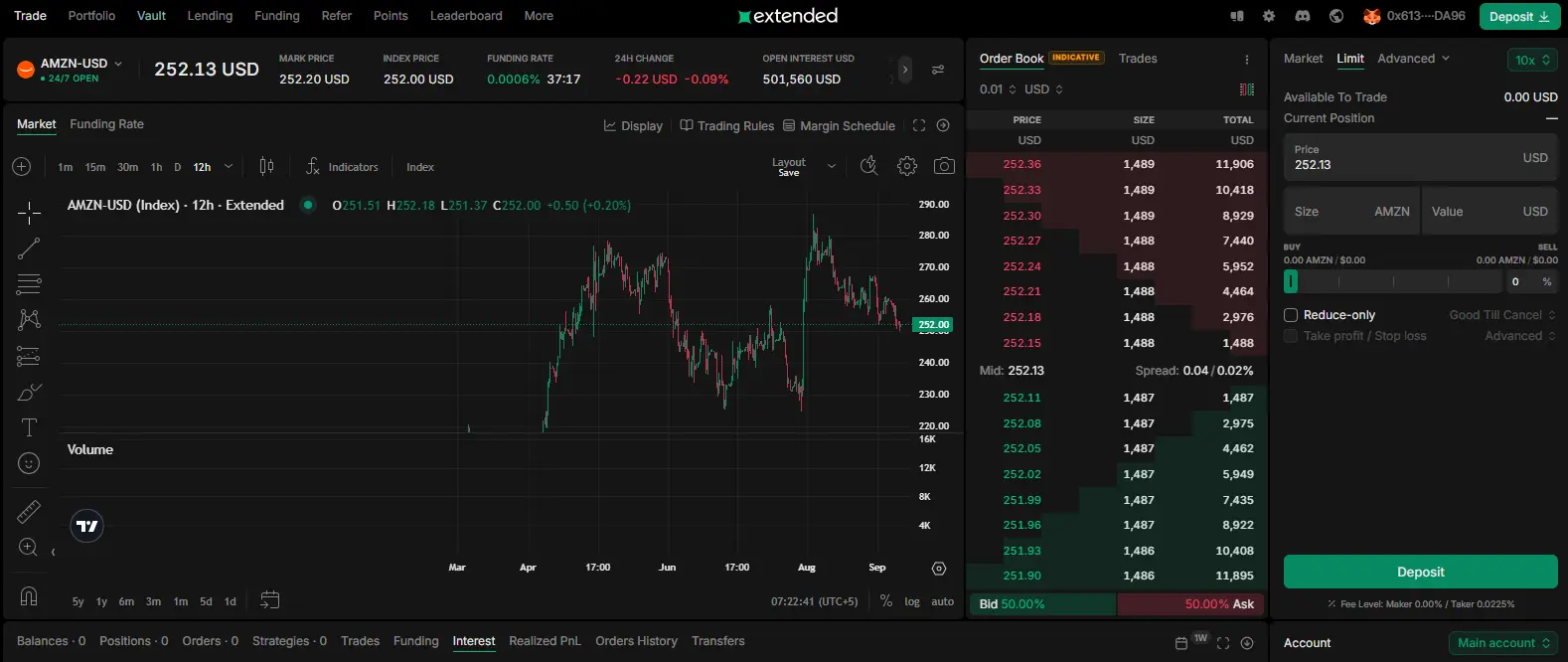
Task: Toggle the Index overlay on chart
Action: [420, 167]
